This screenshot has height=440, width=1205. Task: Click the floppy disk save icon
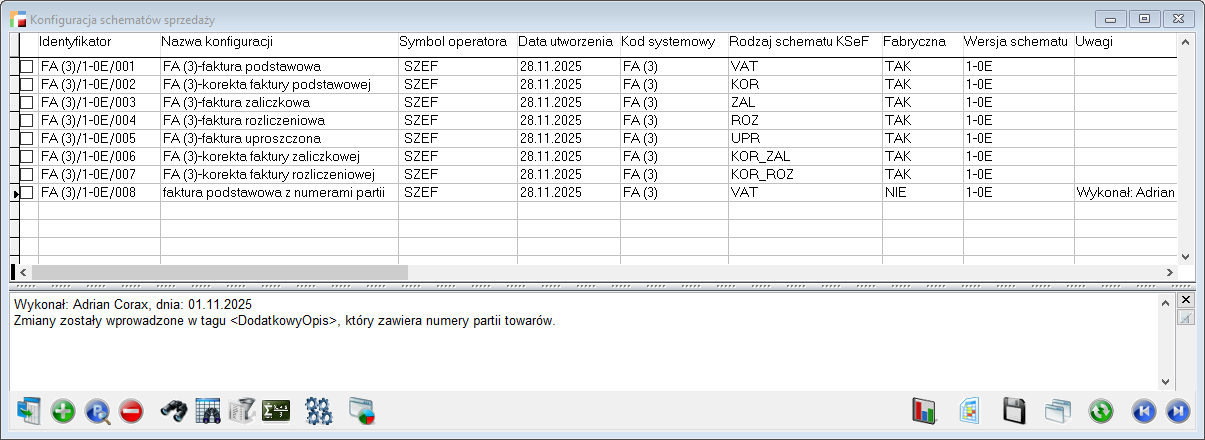pos(1015,410)
